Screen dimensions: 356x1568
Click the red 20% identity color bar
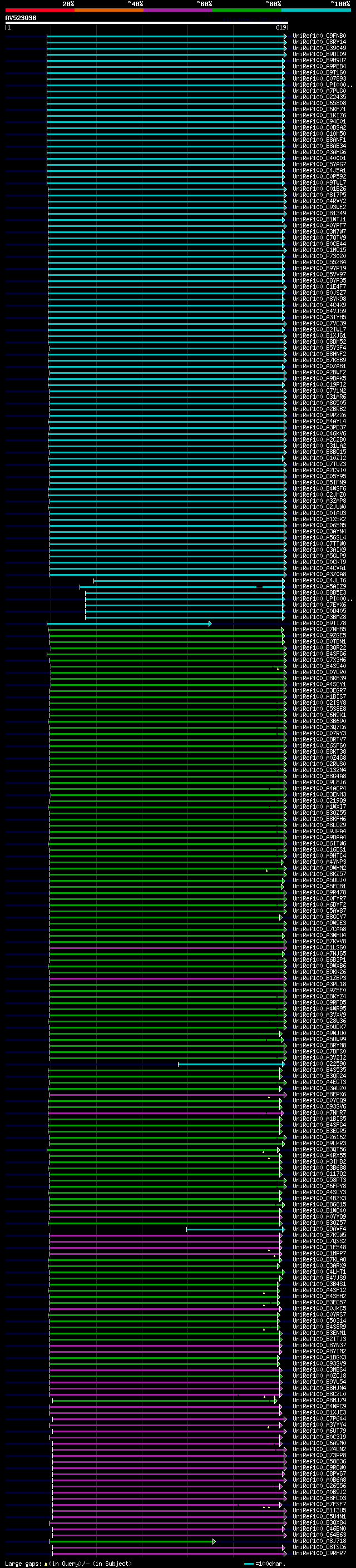[39, 10]
